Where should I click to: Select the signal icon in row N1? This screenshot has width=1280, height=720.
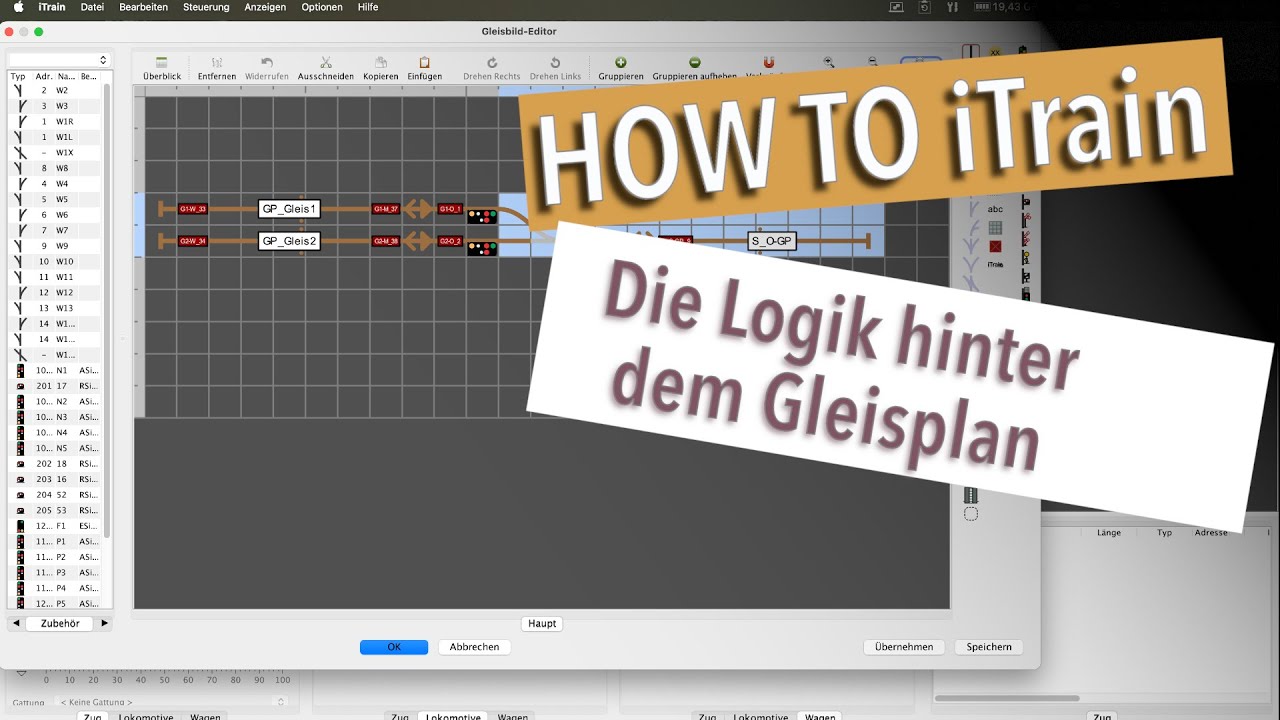tap(20, 370)
